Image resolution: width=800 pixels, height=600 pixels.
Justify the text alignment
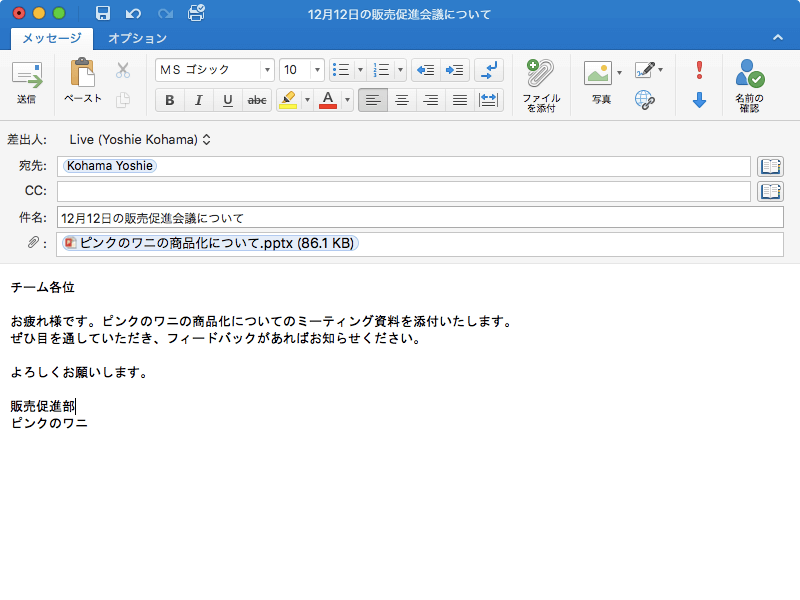[460, 100]
